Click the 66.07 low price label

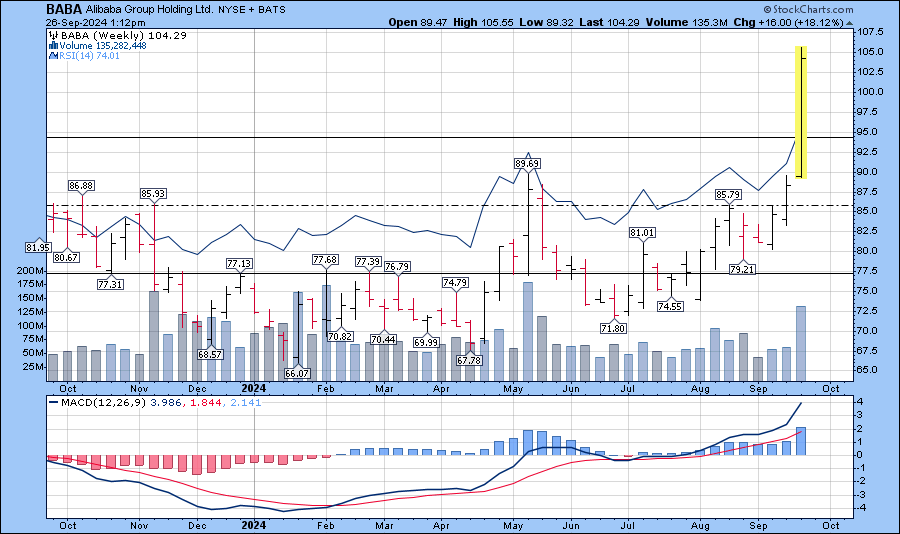click(x=297, y=373)
